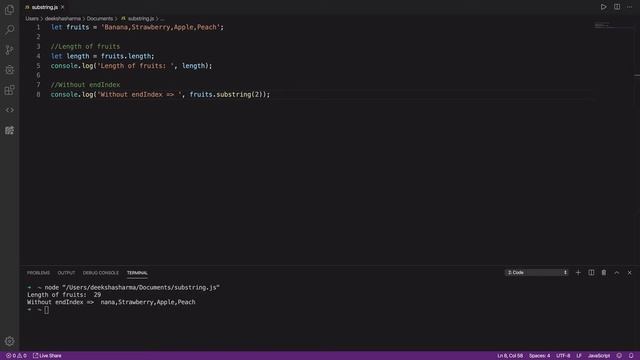Close the substring.js tab
This screenshot has height=360, width=640.
[62, 7]
